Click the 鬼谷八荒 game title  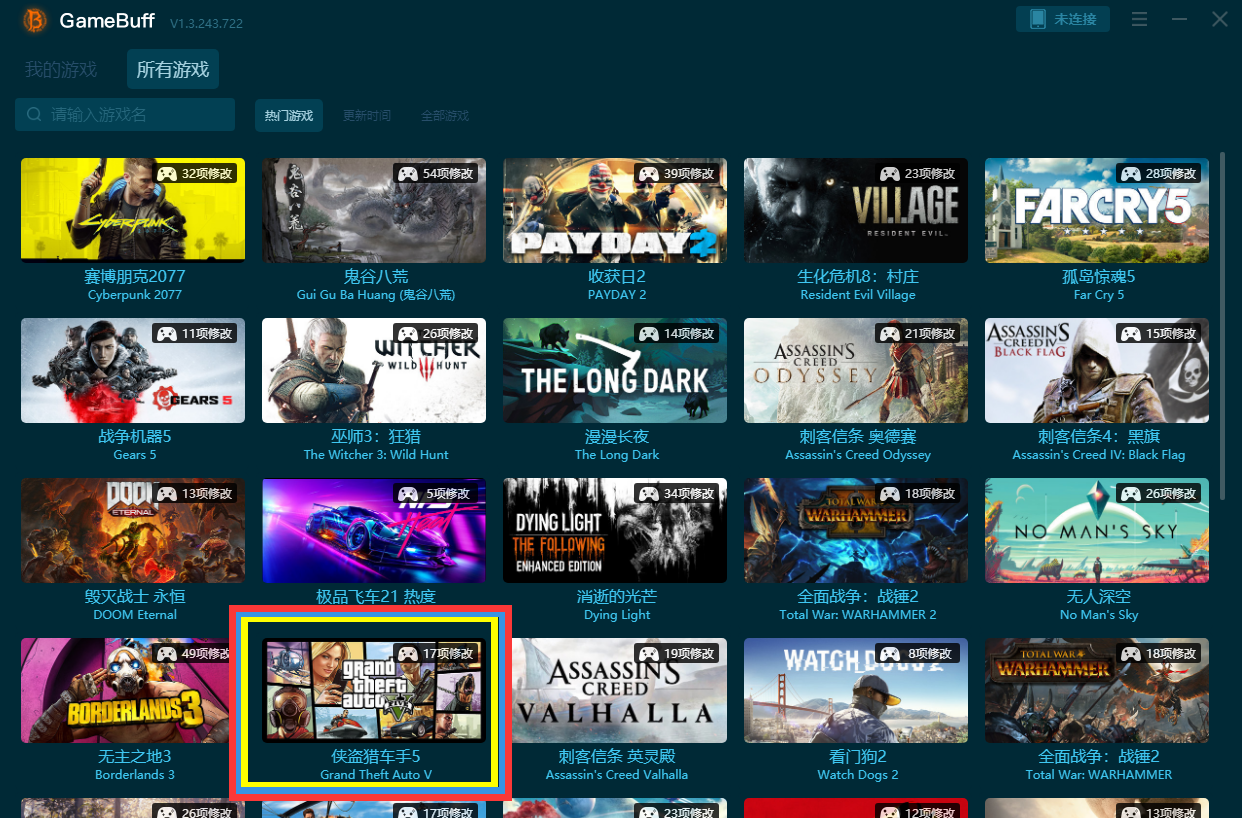pyautogui.click(x=376, y=276)
